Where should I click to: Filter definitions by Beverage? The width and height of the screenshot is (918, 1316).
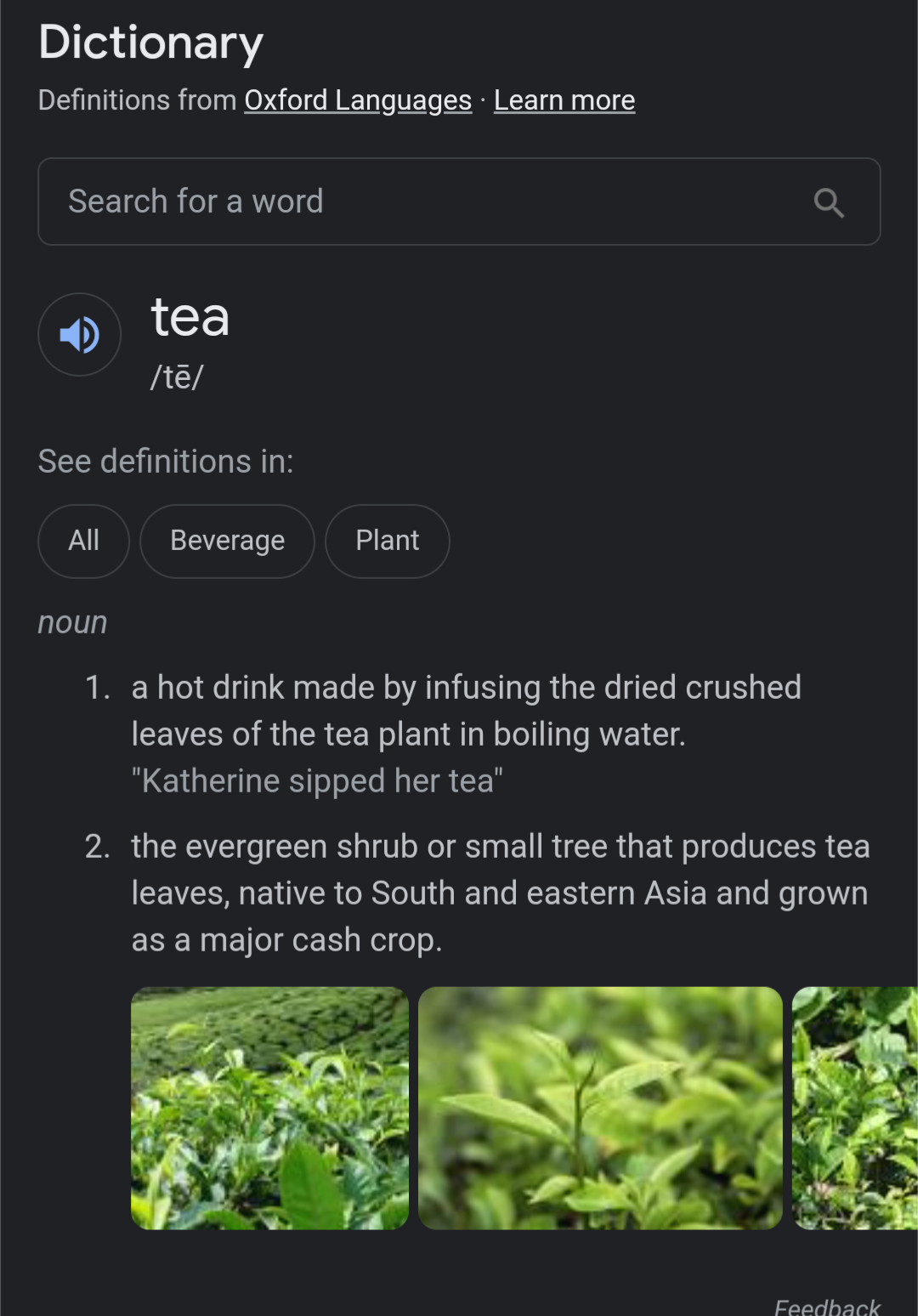[x=227, y=541]
